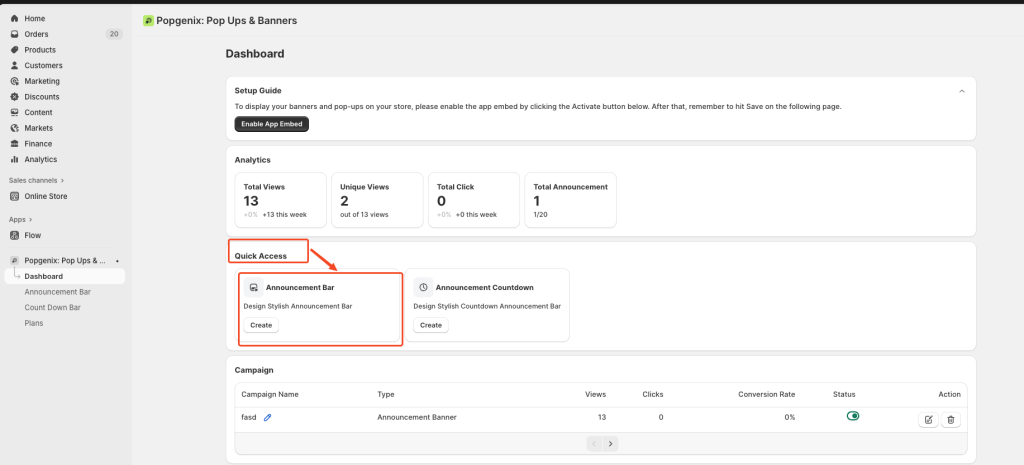This screenshot has width=1024, height=465.
Task: Toggle the fasd campaign status switch
Action: 853,415
